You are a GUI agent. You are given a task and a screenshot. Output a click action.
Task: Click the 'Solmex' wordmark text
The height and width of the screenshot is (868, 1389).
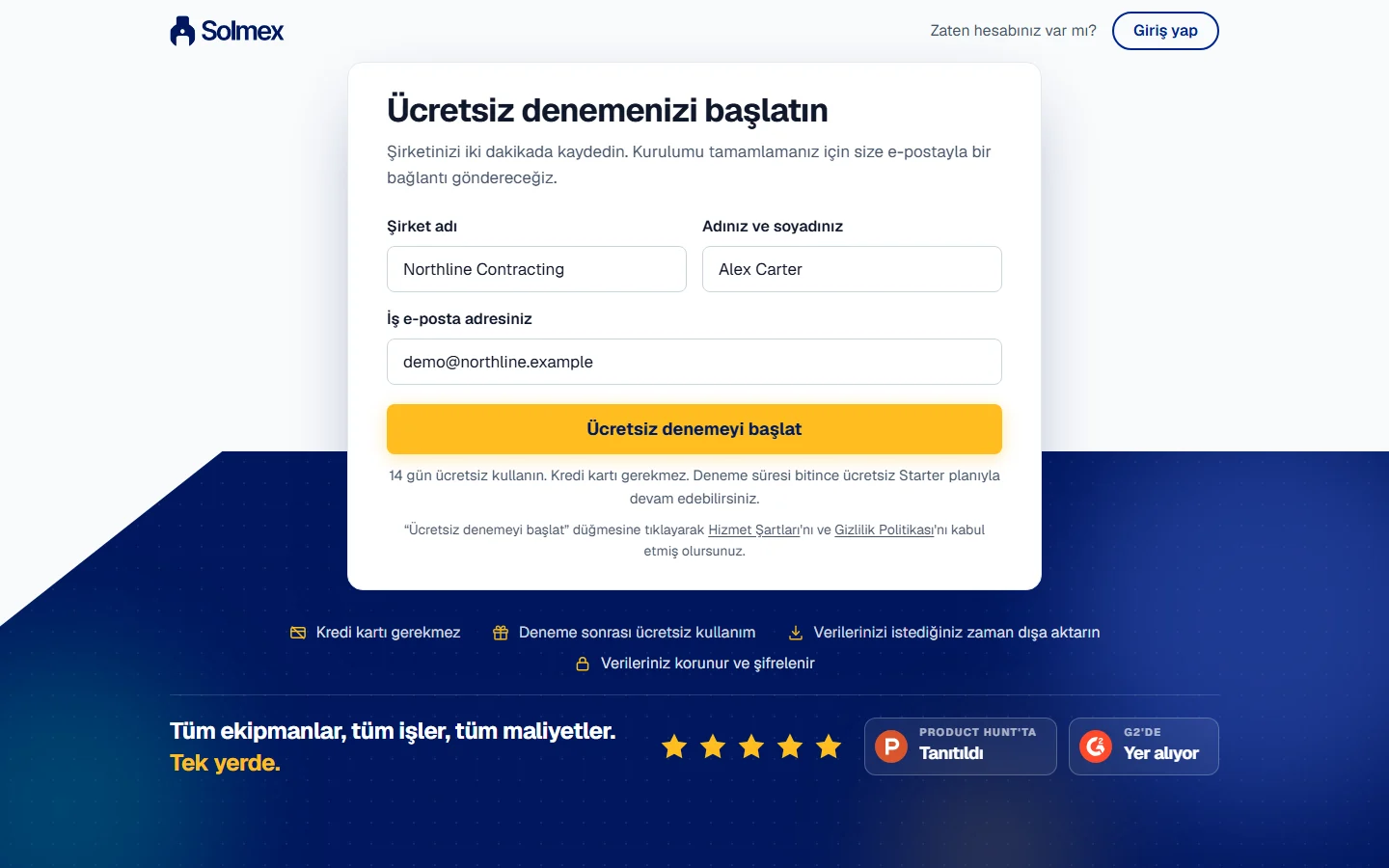[242, 31]
